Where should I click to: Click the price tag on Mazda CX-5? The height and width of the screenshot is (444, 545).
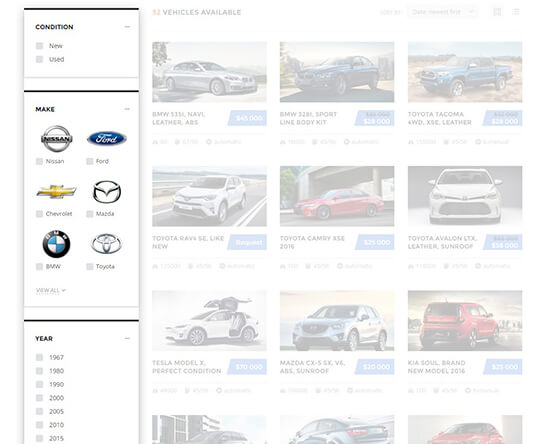[375, 367]
